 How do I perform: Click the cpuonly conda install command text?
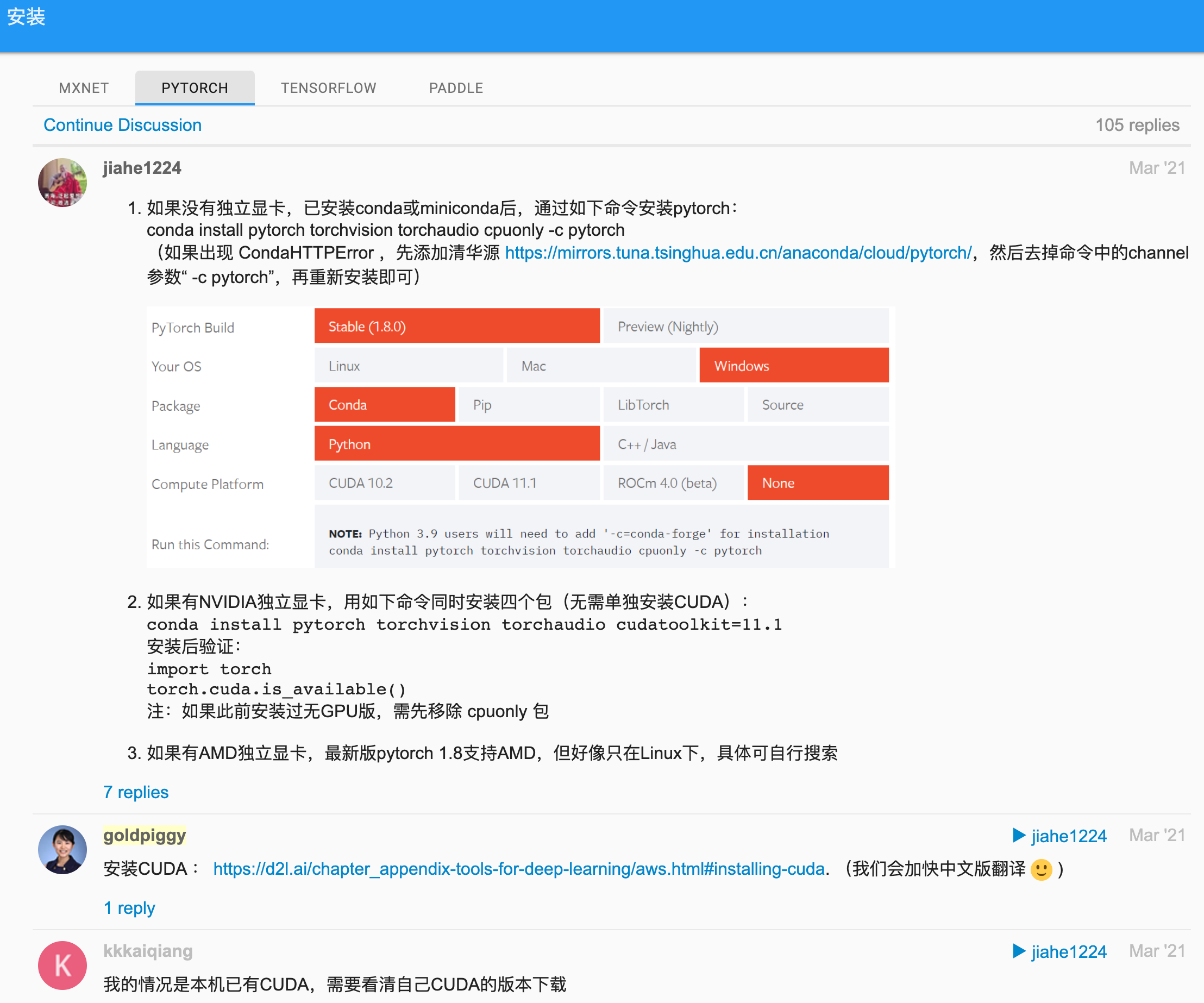coord(386,230)
